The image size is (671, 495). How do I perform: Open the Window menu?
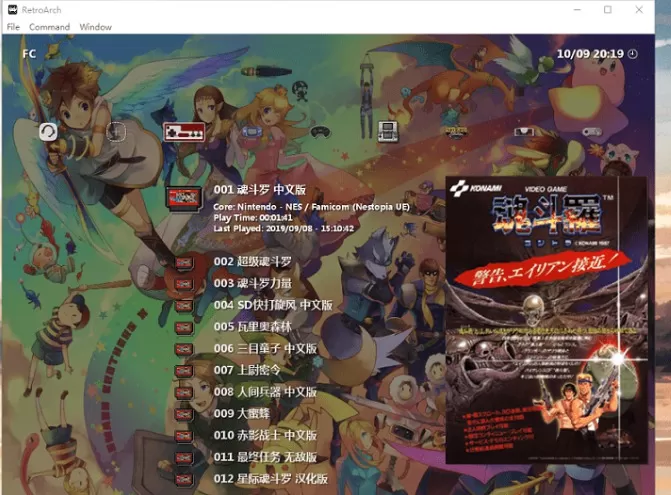pos(95,27)
